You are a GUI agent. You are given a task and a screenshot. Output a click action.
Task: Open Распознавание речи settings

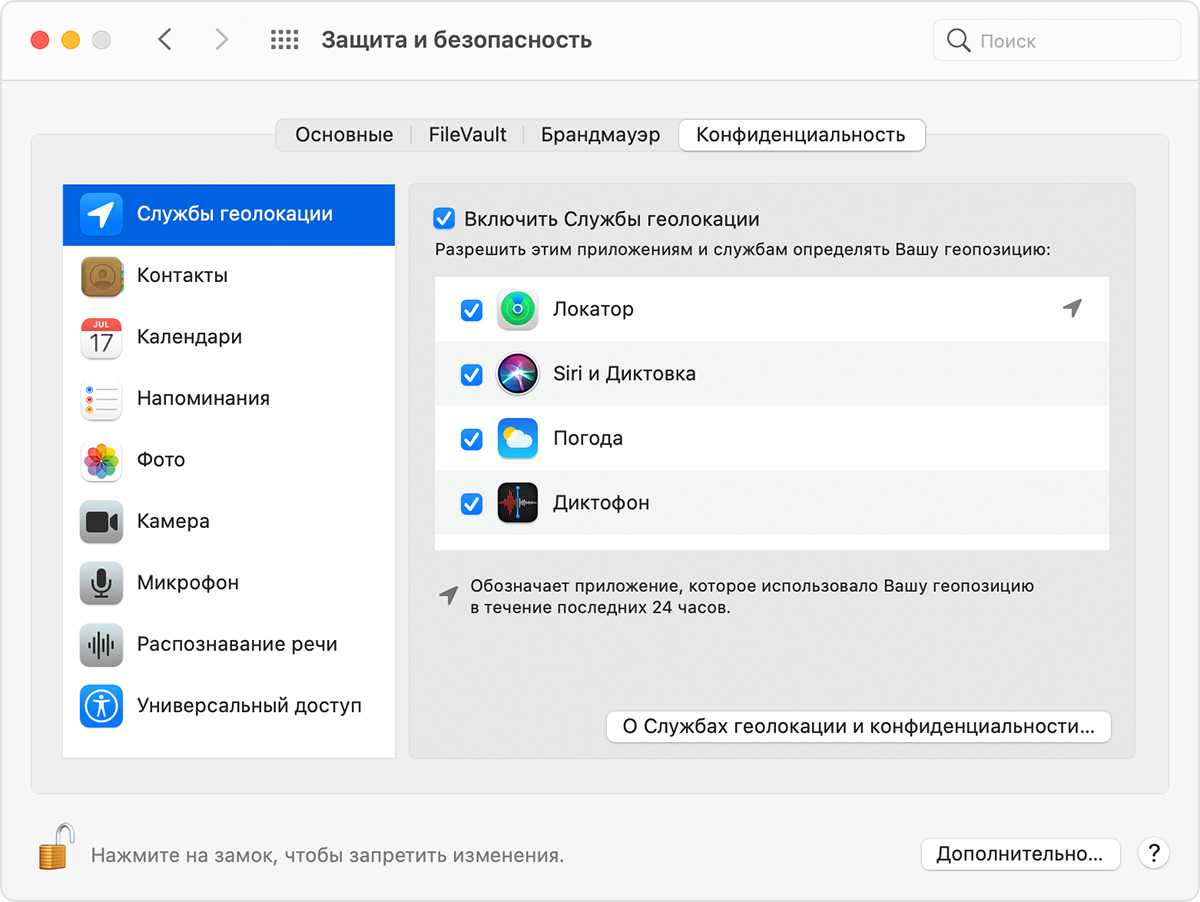tap(236, 645)
